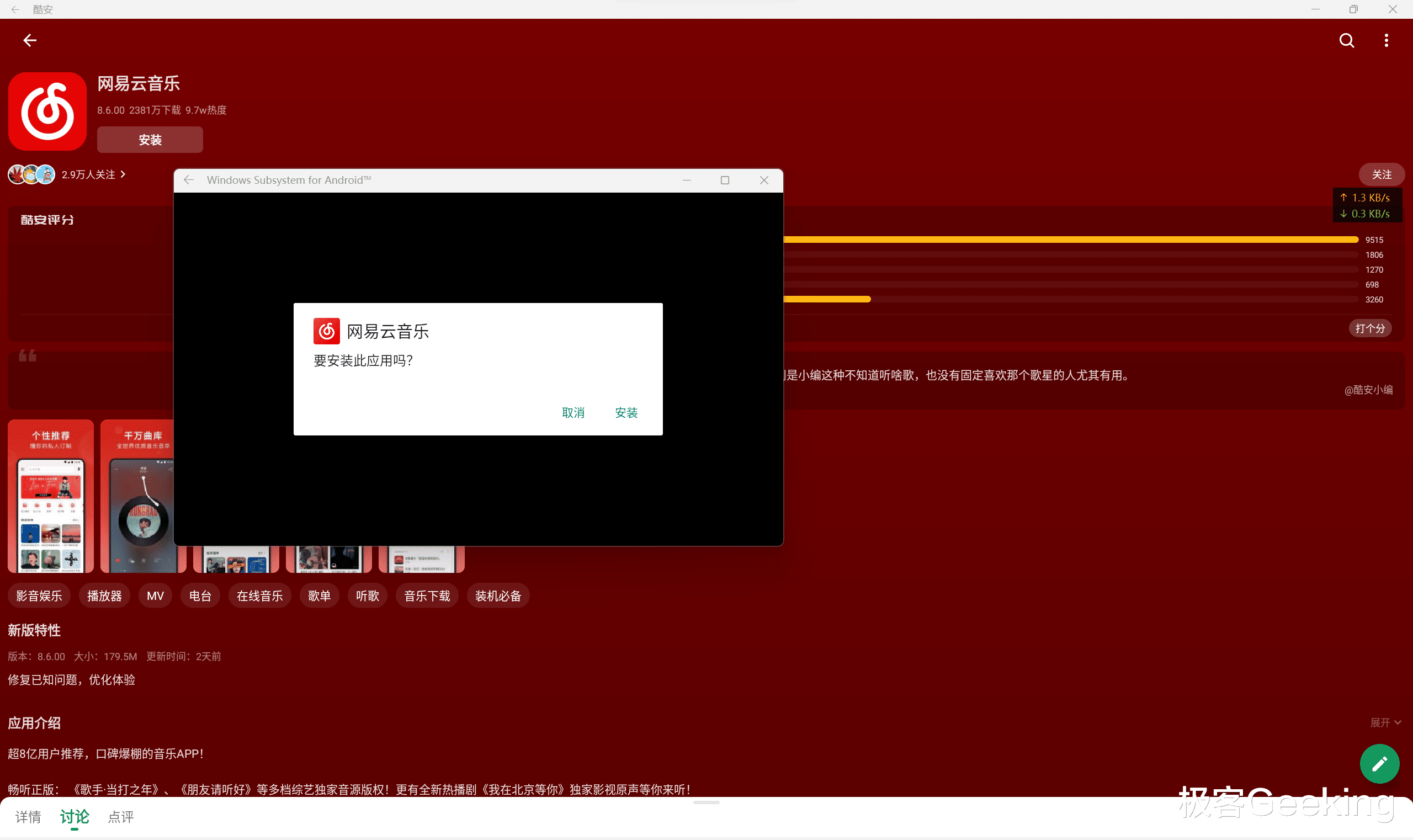Open the 个性推荐 screenshot thumbnail
Viewport: 1413px width, 840px height.
(x=51, y=496)
